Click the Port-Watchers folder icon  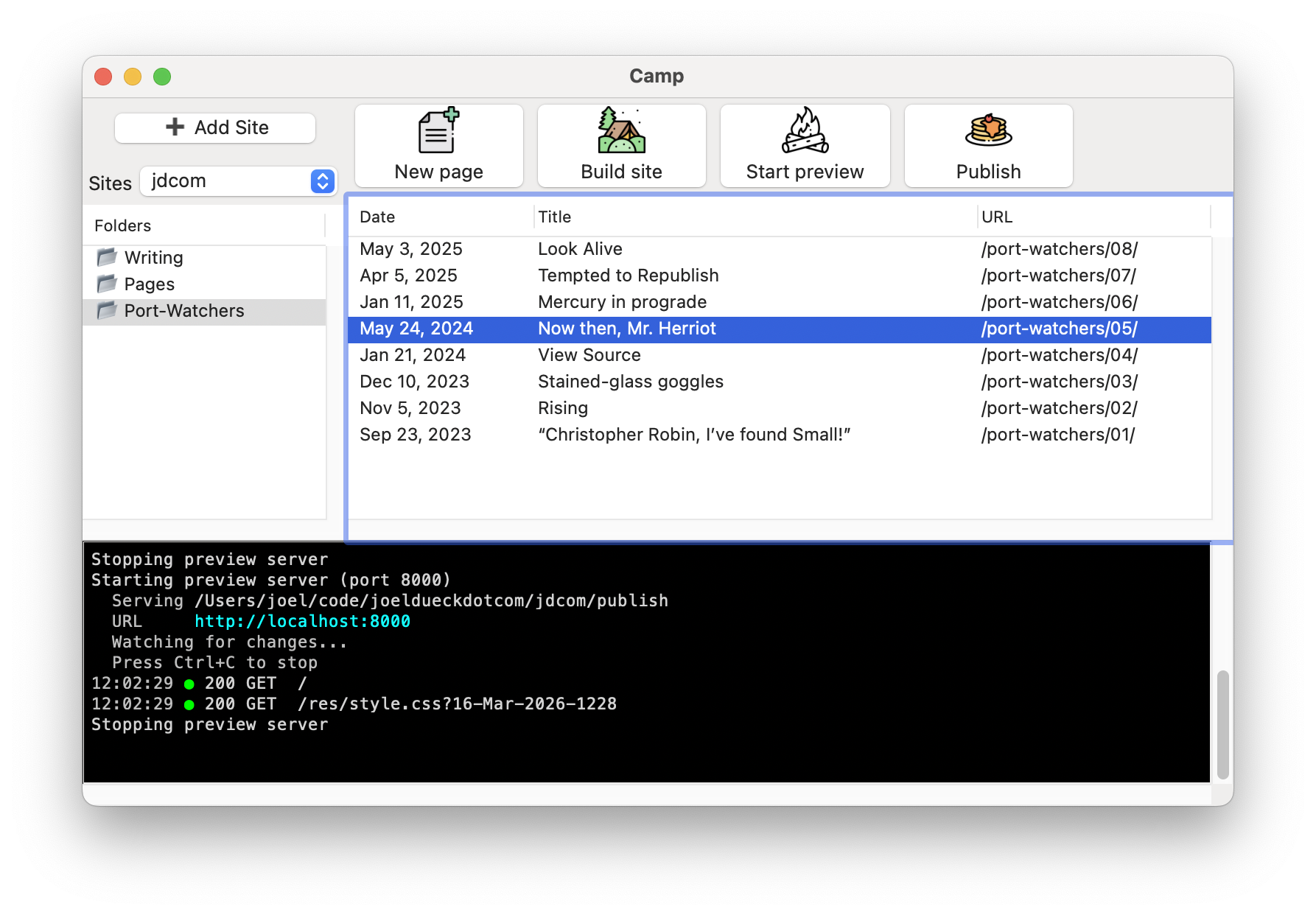click(x=108, y=310)
